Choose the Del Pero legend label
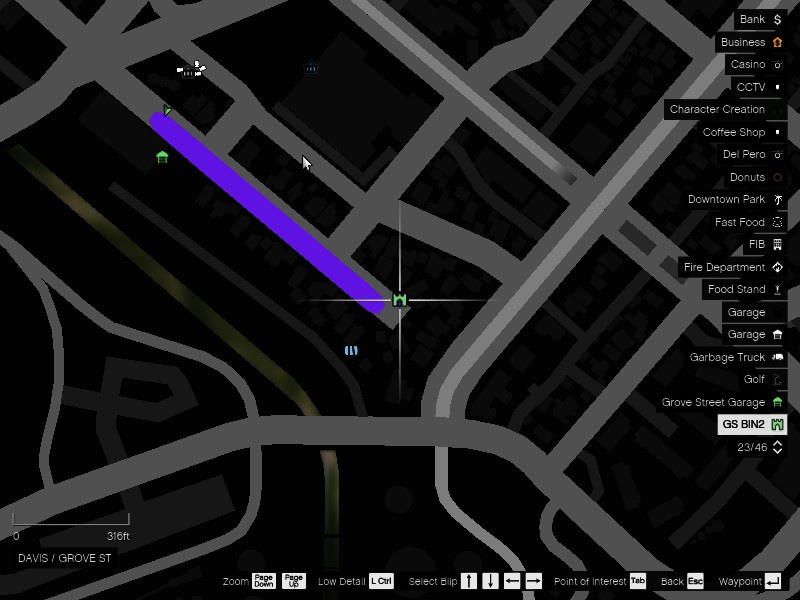Image resolution: width=800 pixels, height=600 pixels. pyautogui.click(x=744, y=155)
